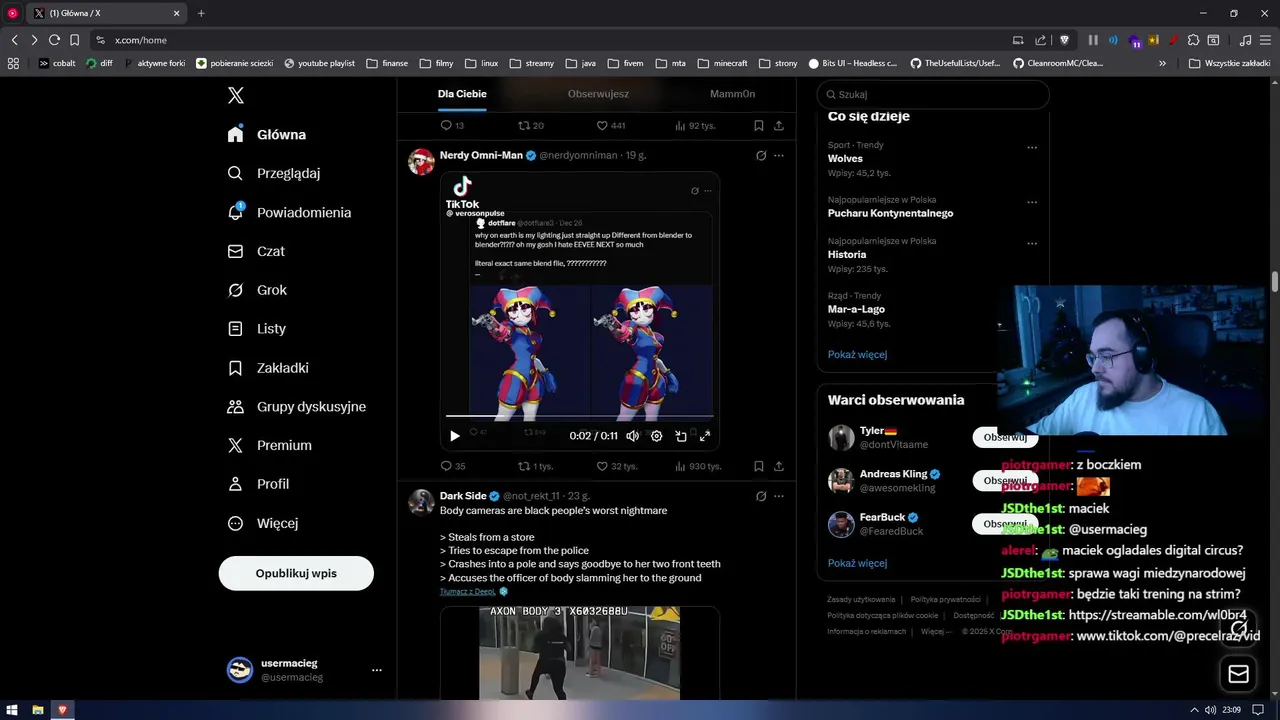The height and width of the screenshot is (720, 1280).
Task: Share the Nerdy Omni-Man post
Action: pyautogui.click(x=779, y=466)
